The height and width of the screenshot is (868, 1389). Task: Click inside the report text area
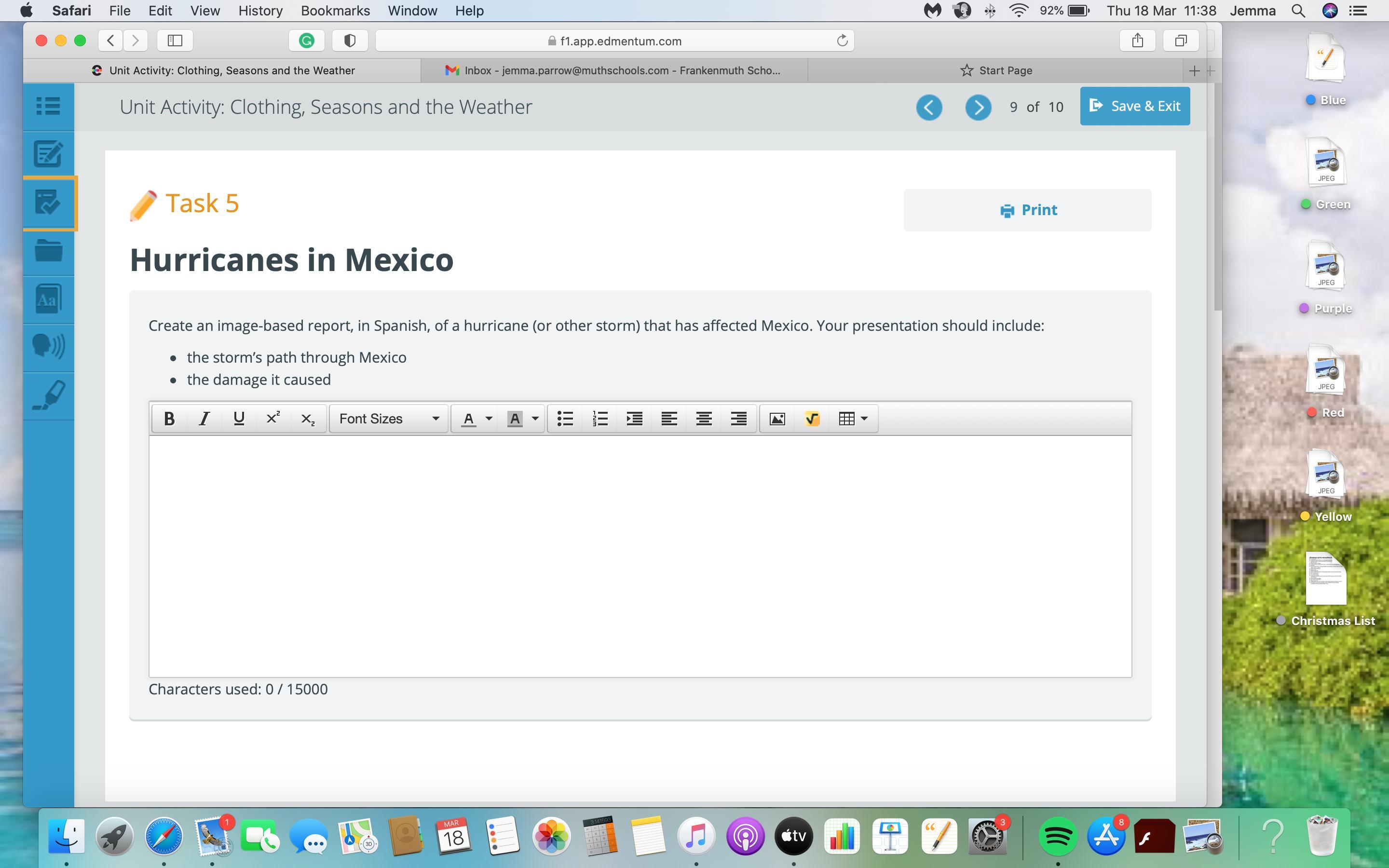click(x=640, y=556)
